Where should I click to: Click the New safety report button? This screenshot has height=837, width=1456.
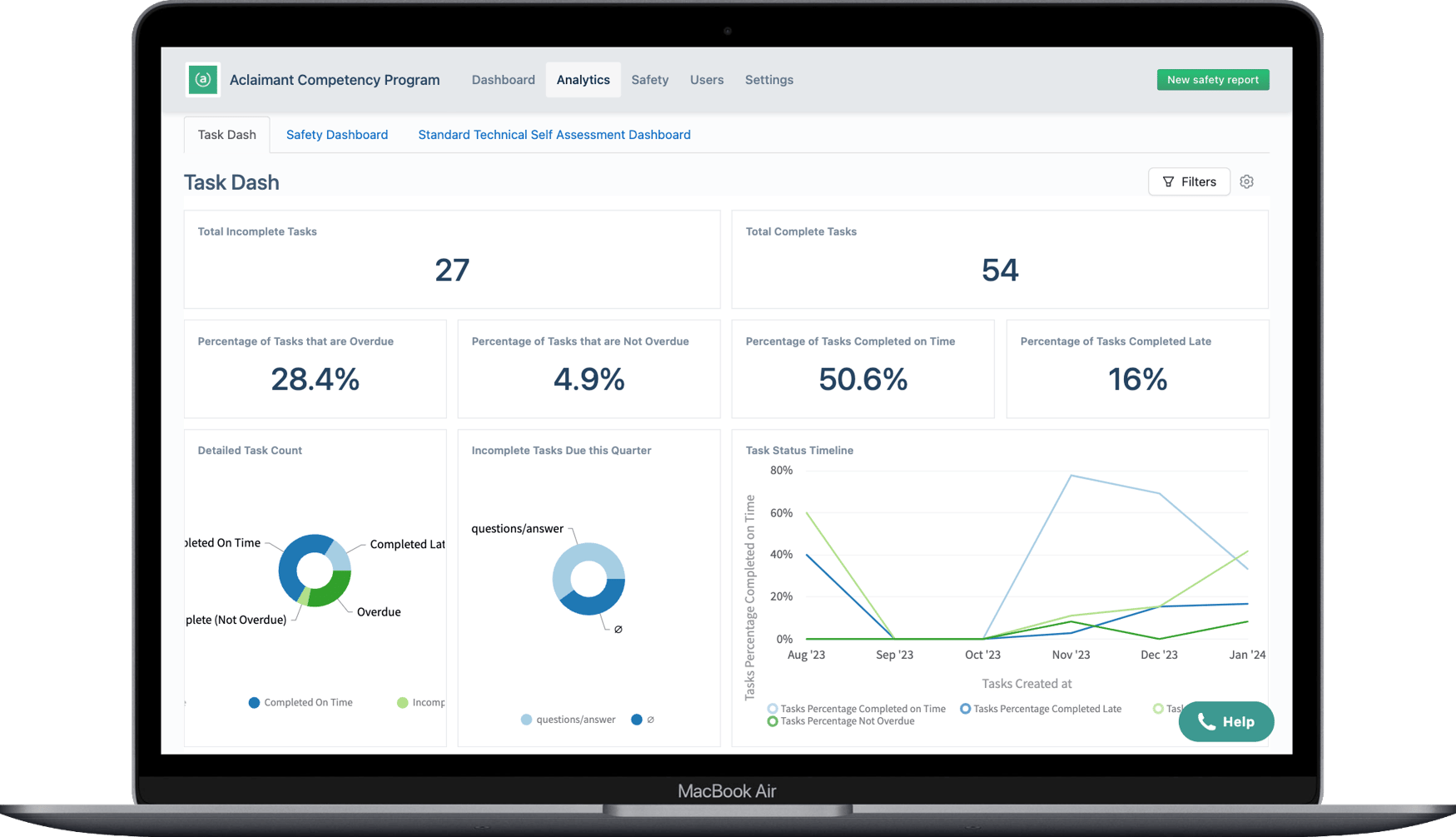tap(1213, 79)
